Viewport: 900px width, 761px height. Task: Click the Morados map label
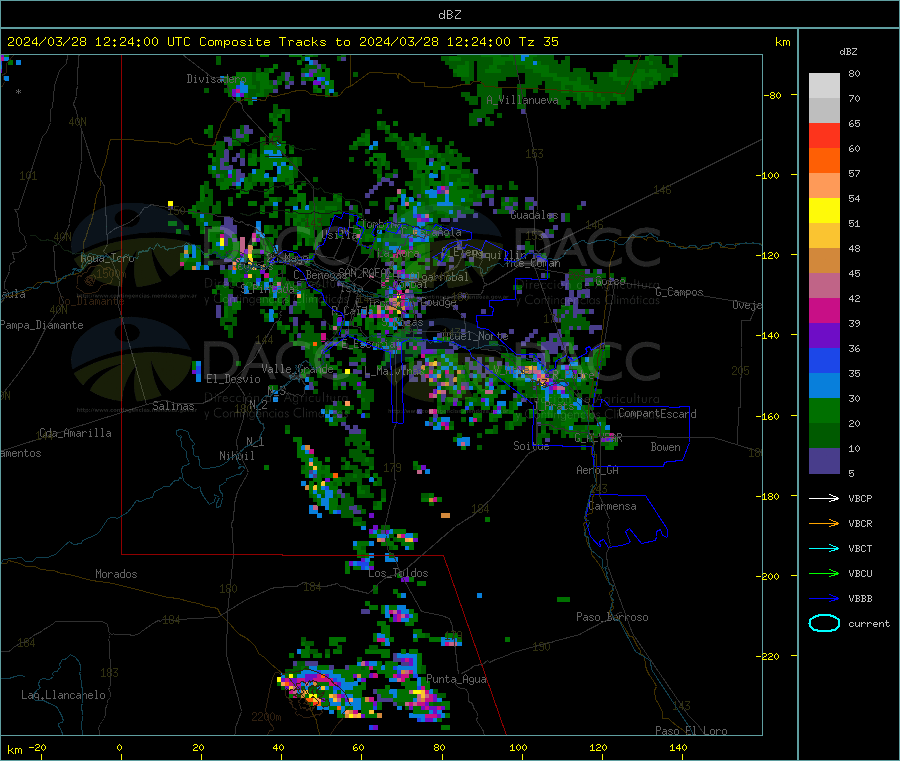pyautogui.click(x=116, y=574)
